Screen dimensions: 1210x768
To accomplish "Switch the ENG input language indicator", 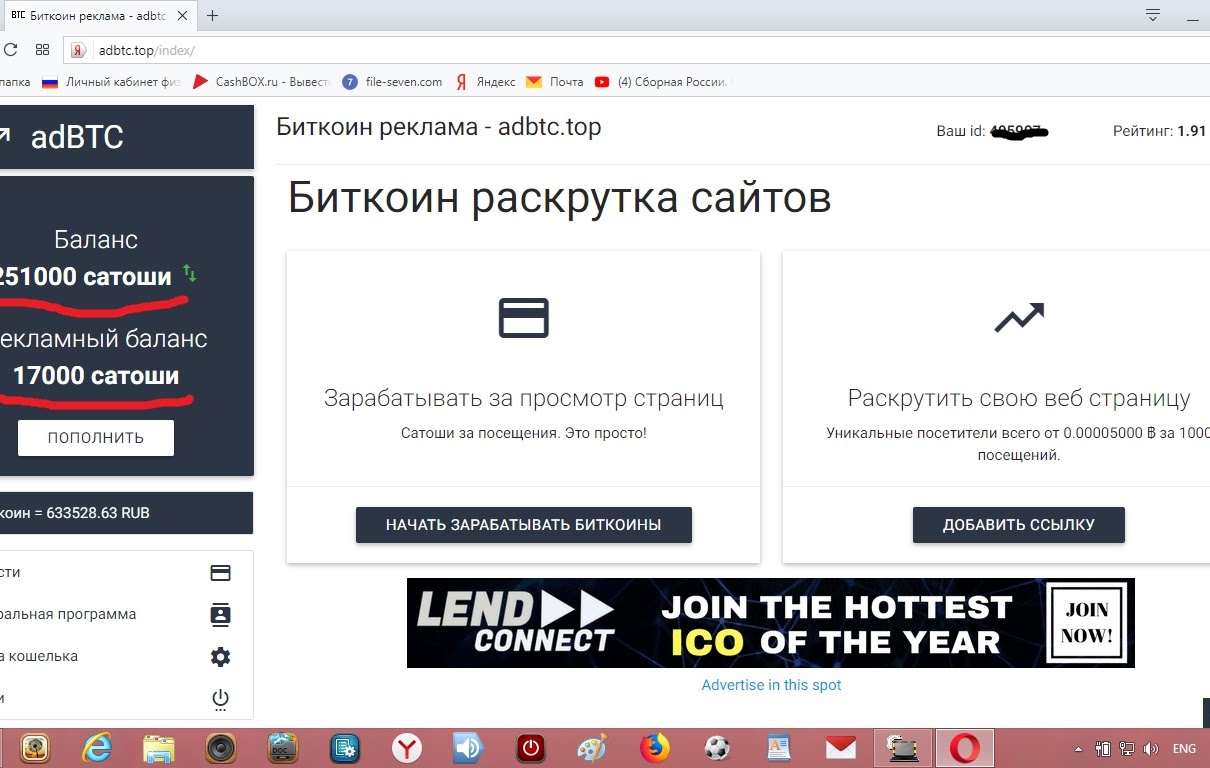I will pyautogui.click(x=1184, y=748).
